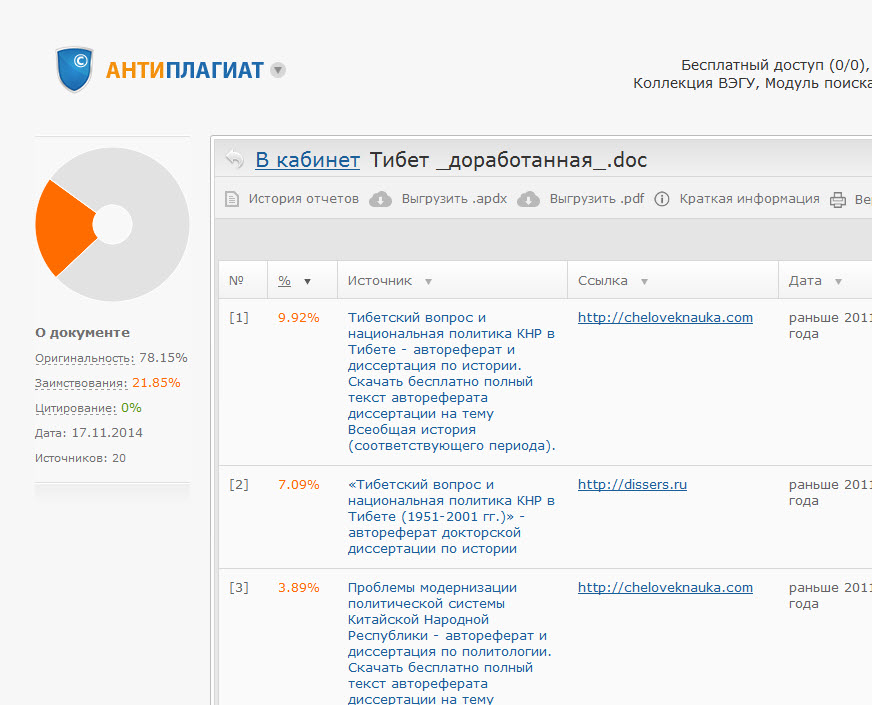This screenshot has width=872, height=705.
Task: Follow the http://cheloveknauka.com link in row [3]
Action: [665, 587]
